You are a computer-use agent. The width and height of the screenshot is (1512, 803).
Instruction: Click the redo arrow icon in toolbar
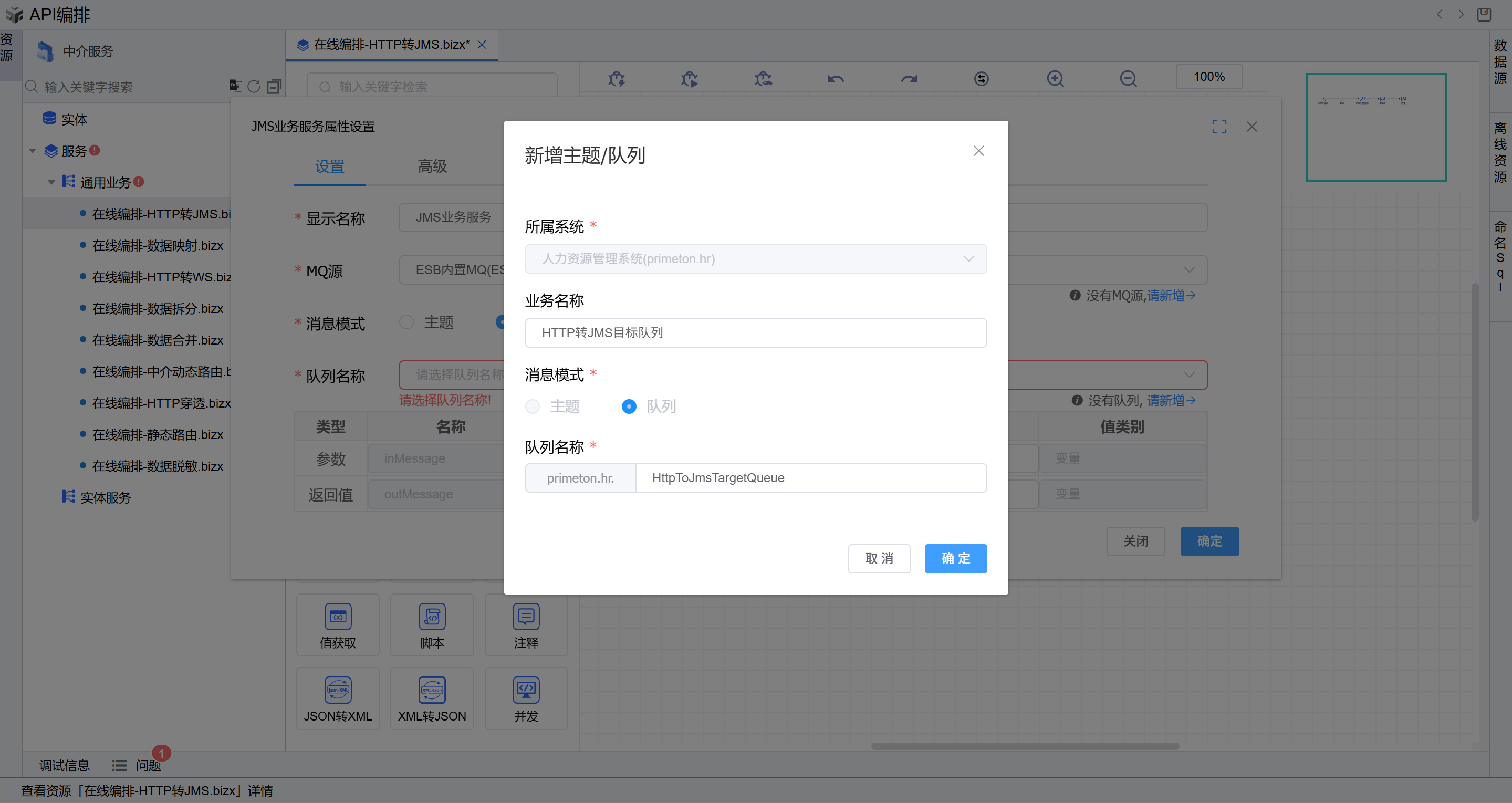click(x=909, y=78)
